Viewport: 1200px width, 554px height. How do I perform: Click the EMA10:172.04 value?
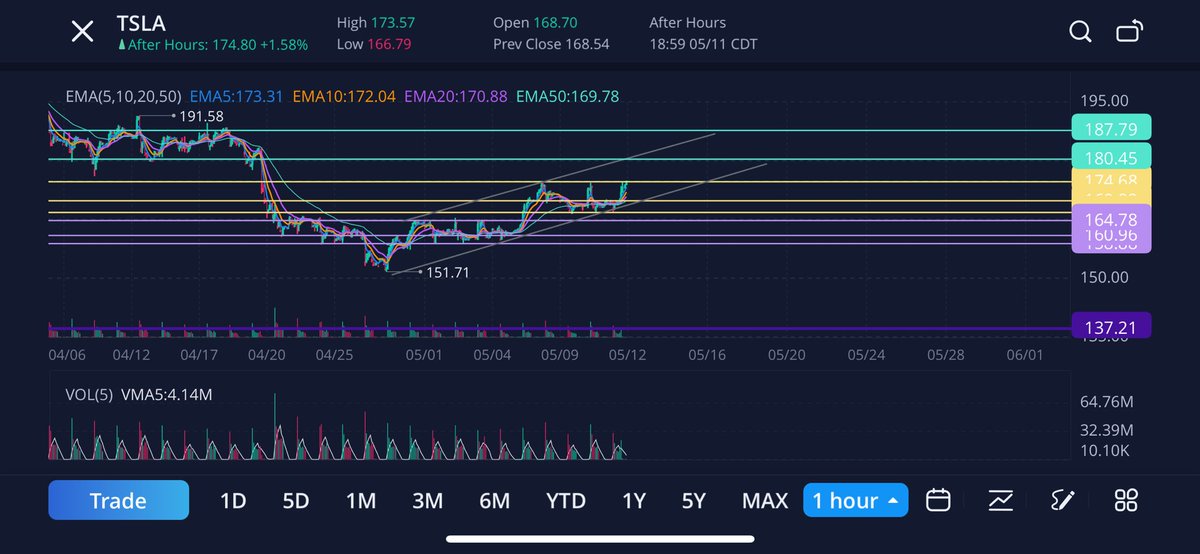point(344,97)
